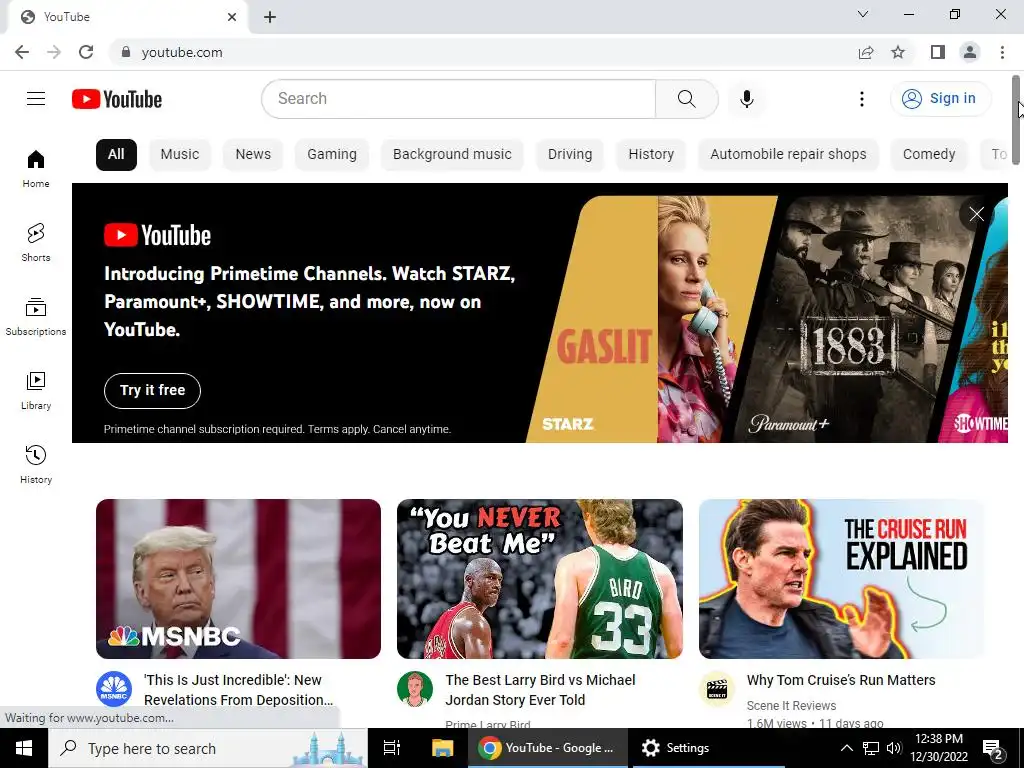Image resolution: width=1024 pixels, height=768 pixels.
Task: Open a new browser tab
Action: coord(270,18)
